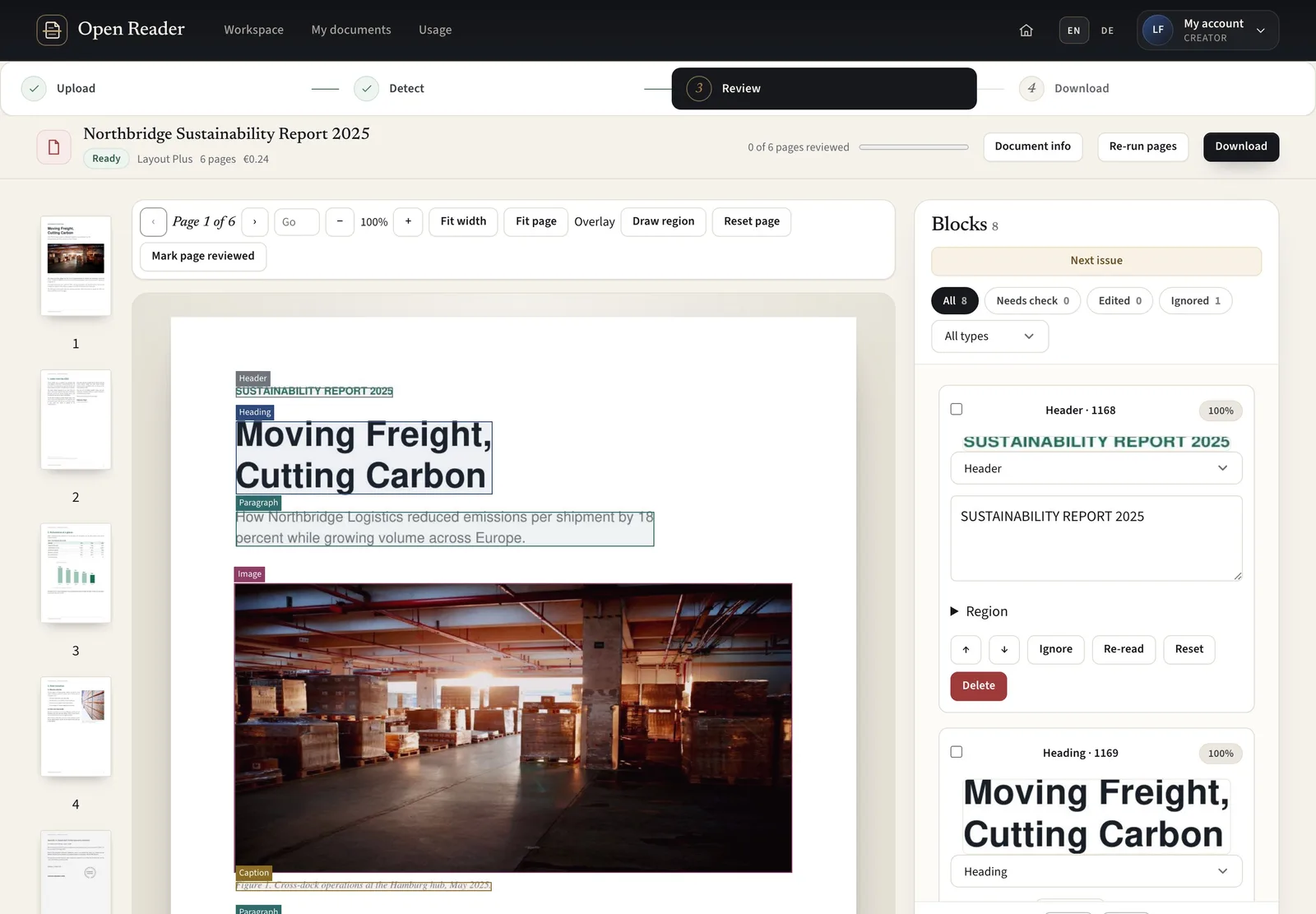Edit the SUSTAINABILITY REPORT 2025 text box
1316x914 pixels.
click(1096, 539)
